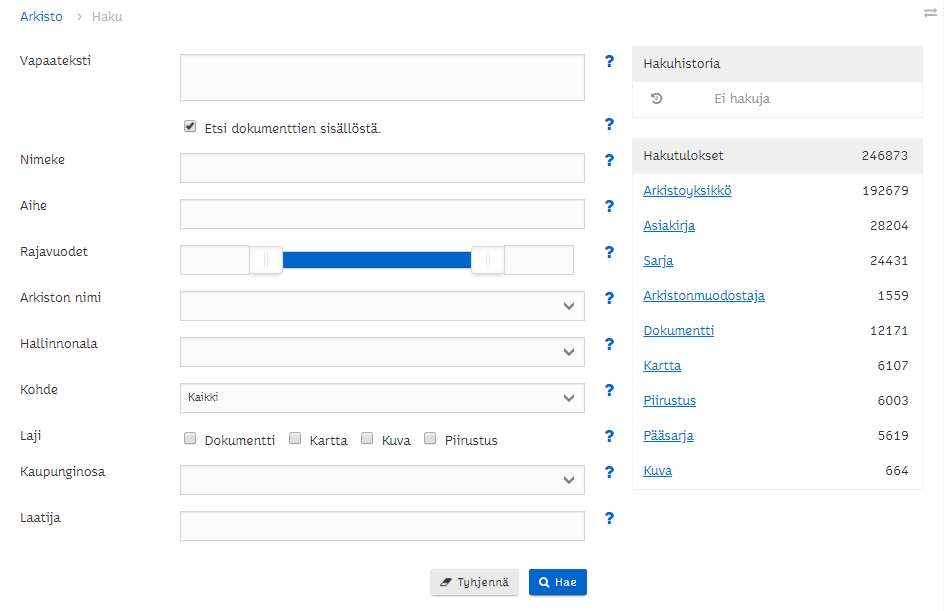Enable the Kartta checkbox
The width and height of the screenshot is (944, 611).
pyautogui.click(x=295, y=438)
